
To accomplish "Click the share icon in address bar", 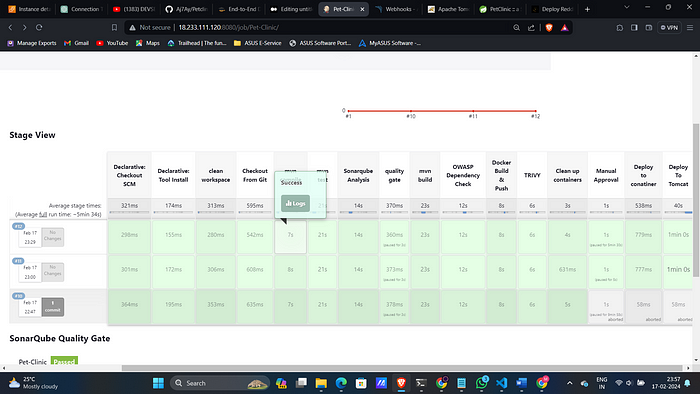I will (x=531, y=27).
